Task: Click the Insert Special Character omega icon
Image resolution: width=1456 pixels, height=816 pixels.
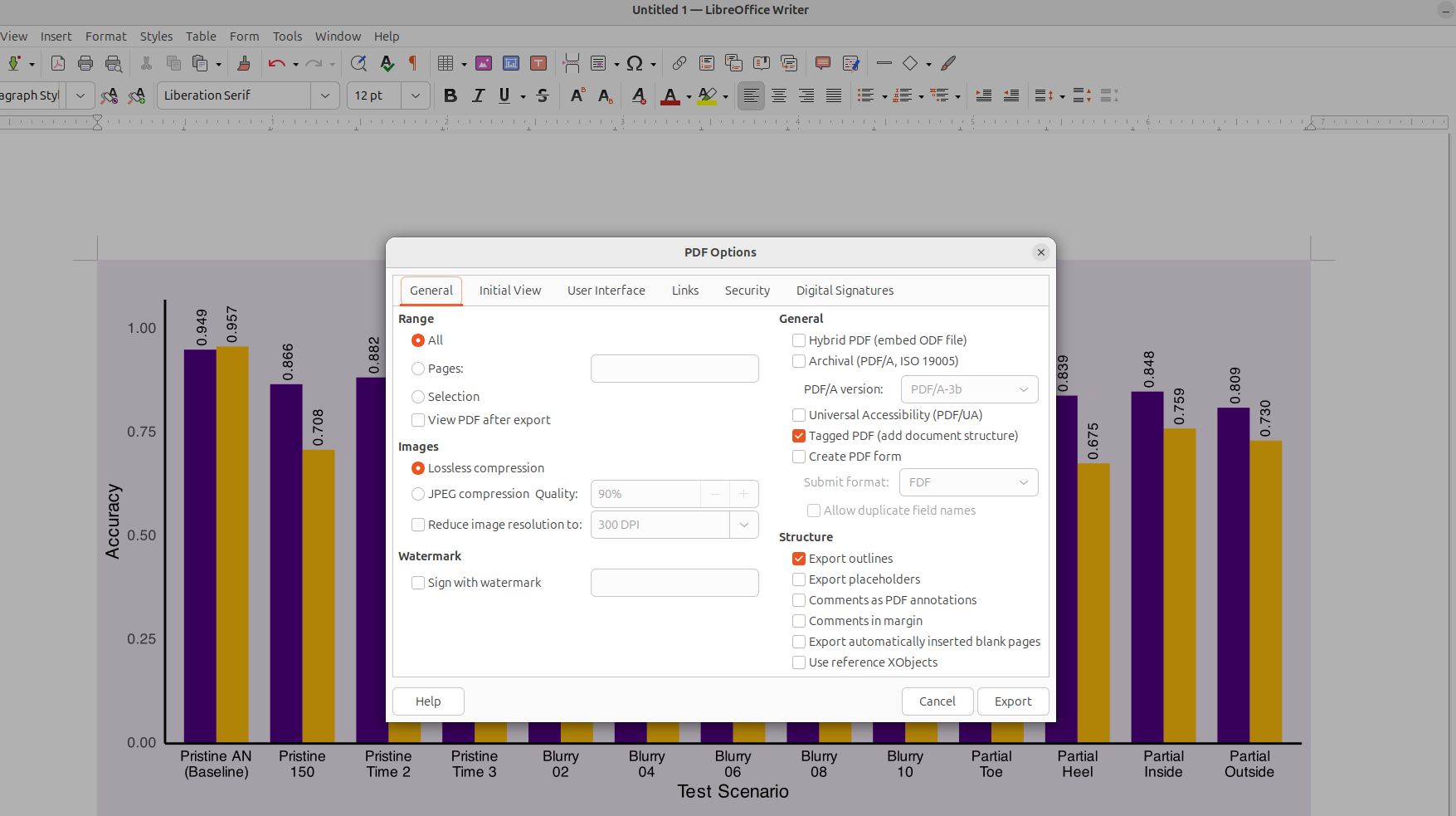Action: [x=635, y=63]
